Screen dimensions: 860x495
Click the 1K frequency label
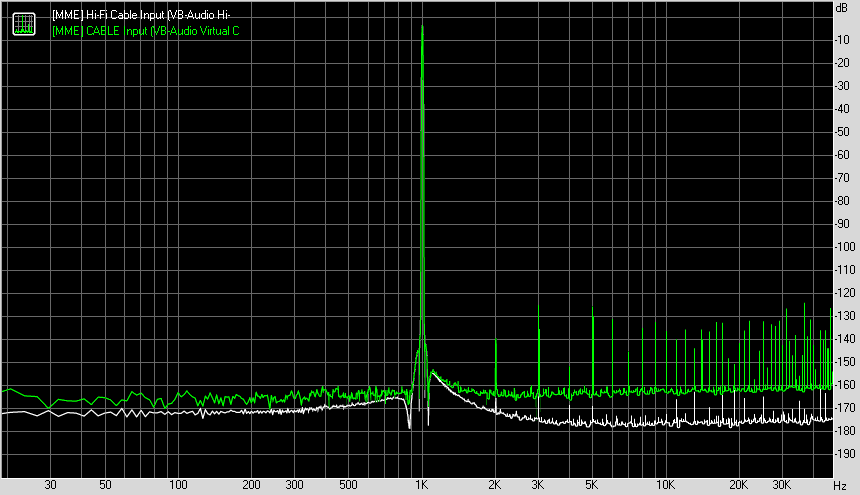[421, 485]
